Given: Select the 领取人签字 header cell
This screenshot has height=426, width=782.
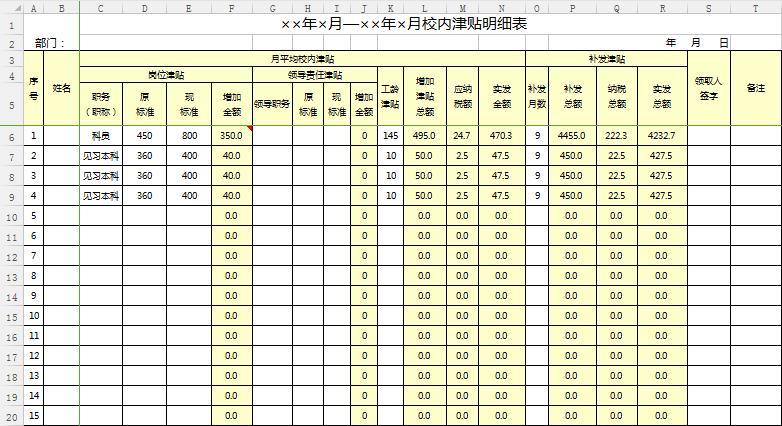Looking at the screenshot, I should tap(708, 88).
